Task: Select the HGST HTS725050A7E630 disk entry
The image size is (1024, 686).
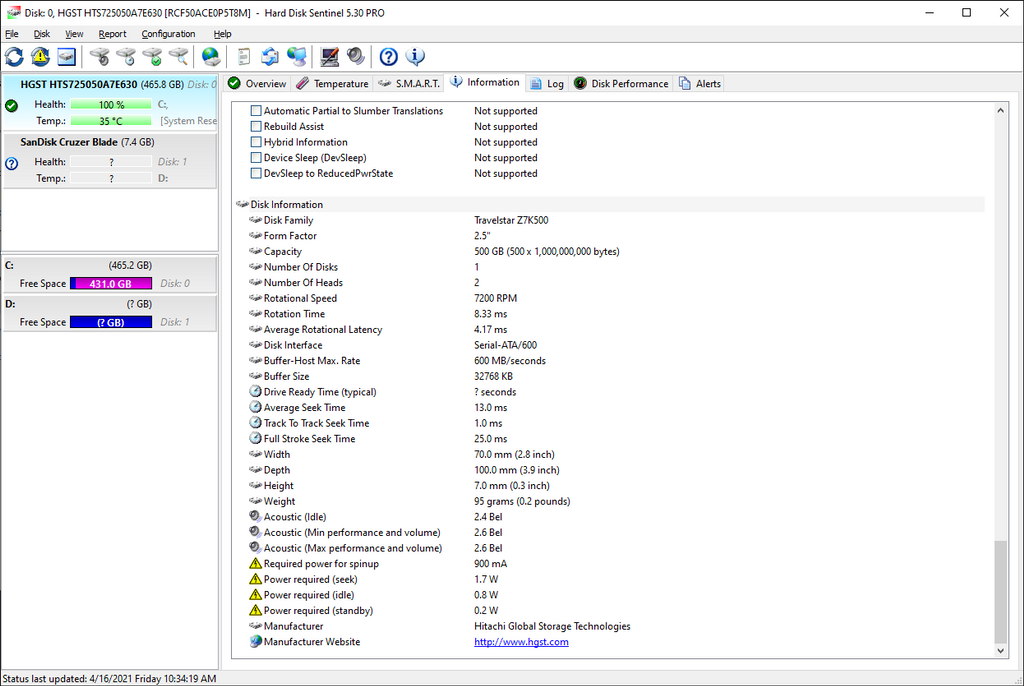Action: tap(110, 103)
